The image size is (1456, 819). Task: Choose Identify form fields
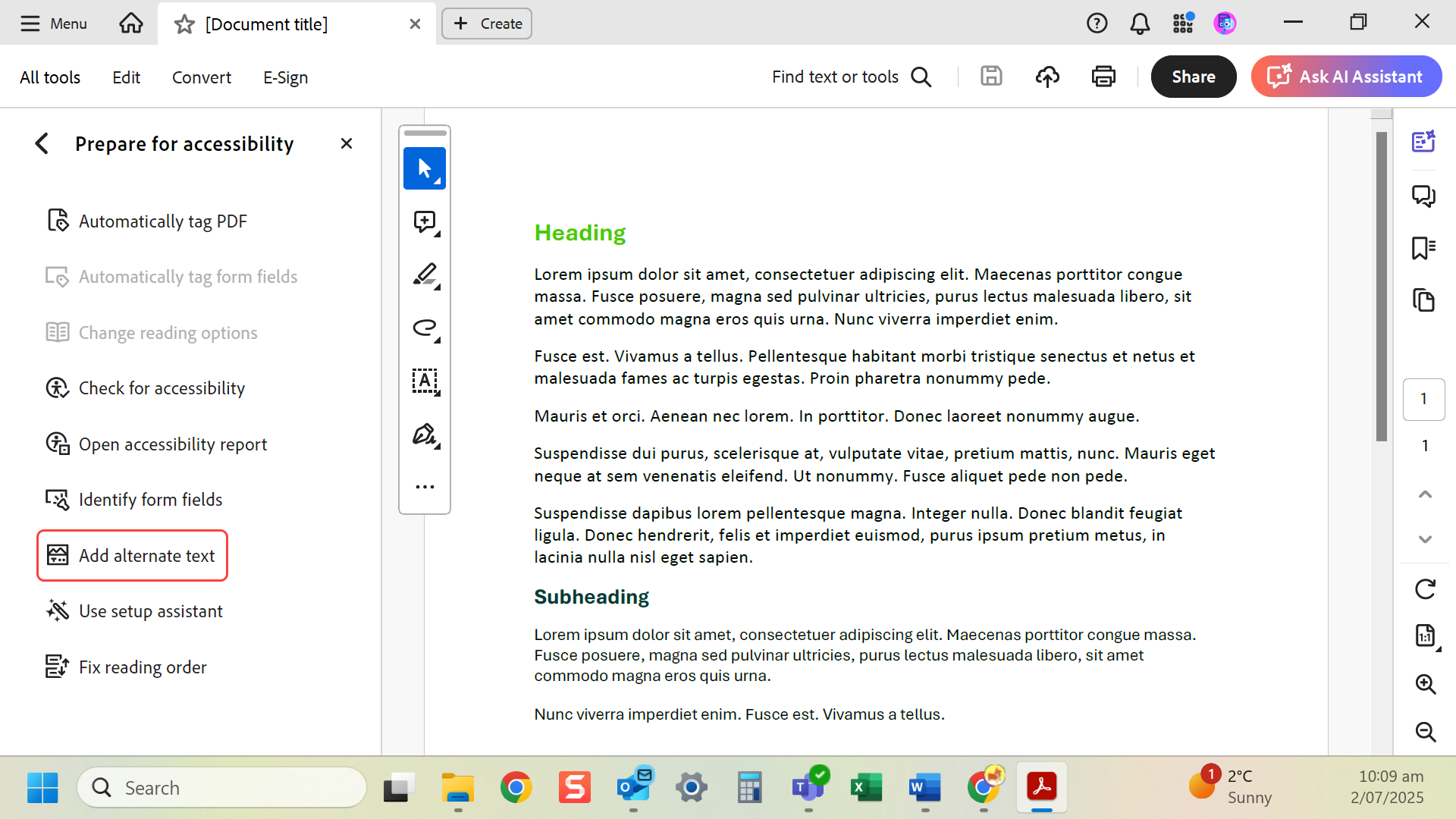click(134, 500)
